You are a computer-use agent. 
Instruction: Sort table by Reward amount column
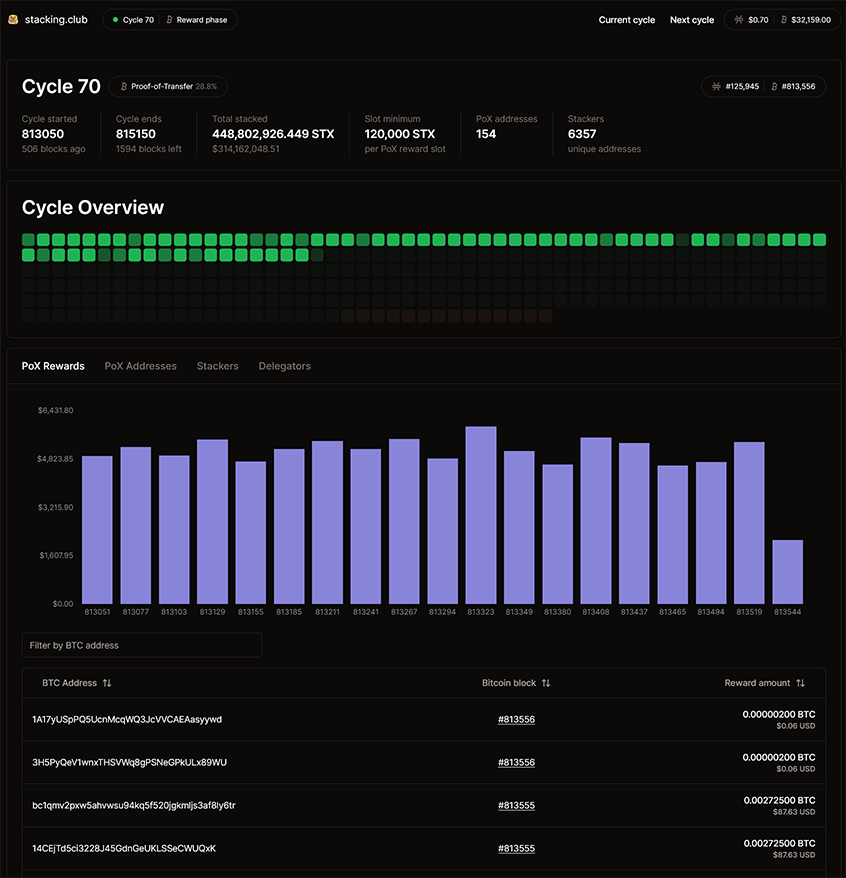(800, 683)
